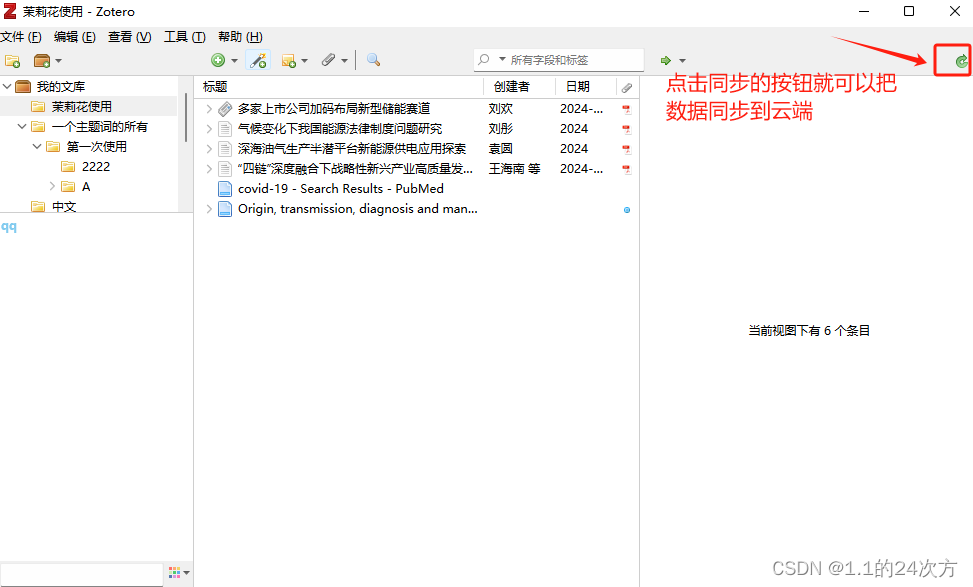Click PDF icon on 气候变化 row
This screenshot has height=587, width=973.
tap(627, 129)
